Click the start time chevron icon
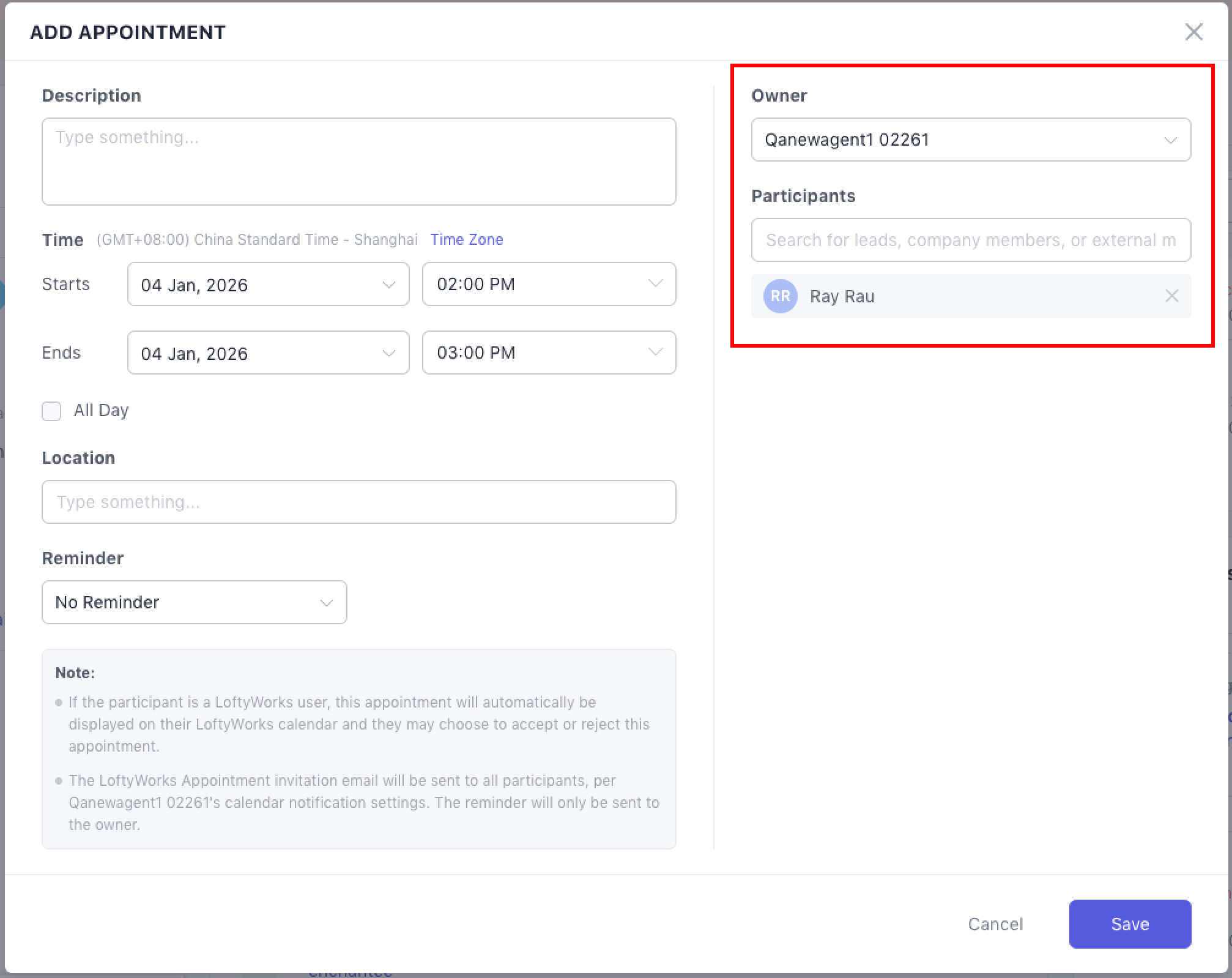The image size is (1232, 978). [x=655, y=283]
